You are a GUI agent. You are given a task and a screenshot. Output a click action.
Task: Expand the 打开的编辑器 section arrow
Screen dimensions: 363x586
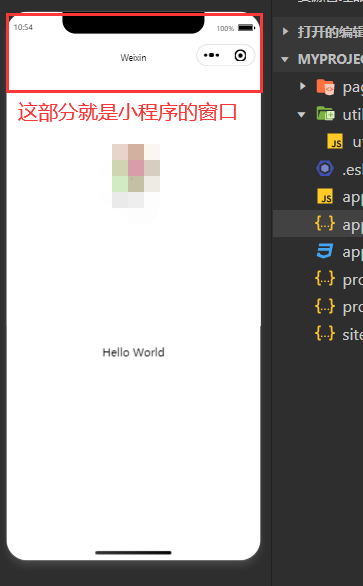[286, 31]
